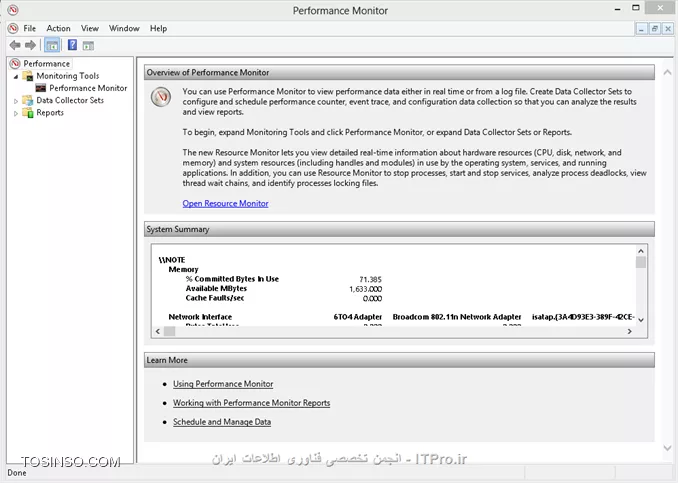Toggle Show/Hide Console Tree icon
678x483 pixels.
point(52,45)
